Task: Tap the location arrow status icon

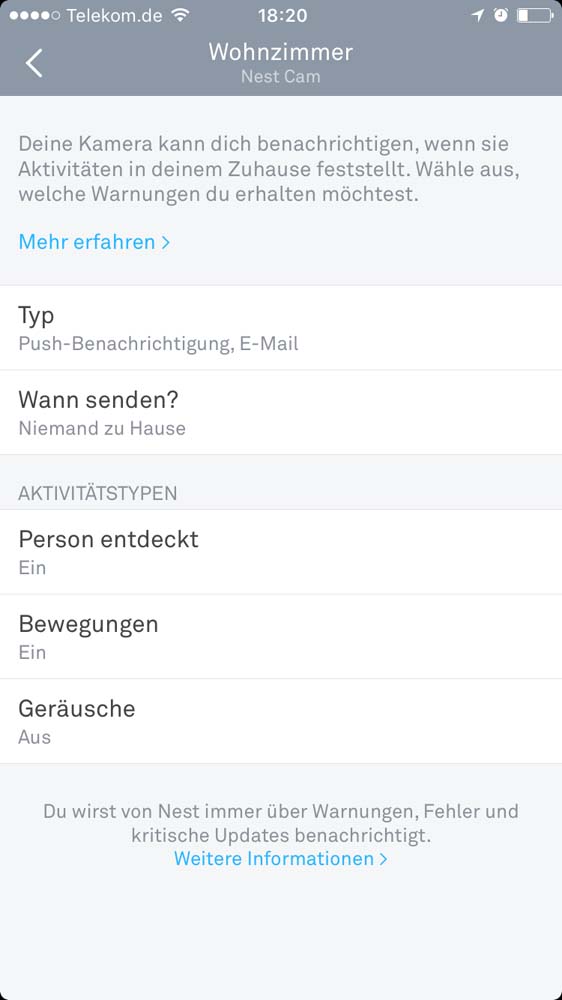Action: [x=478, y=15]
